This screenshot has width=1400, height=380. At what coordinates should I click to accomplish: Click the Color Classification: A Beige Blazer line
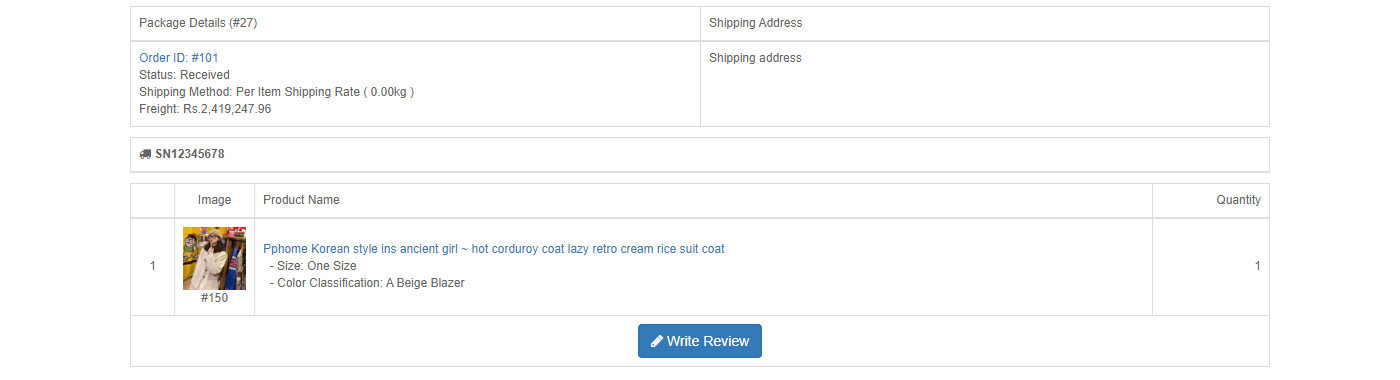coord(367,283)
